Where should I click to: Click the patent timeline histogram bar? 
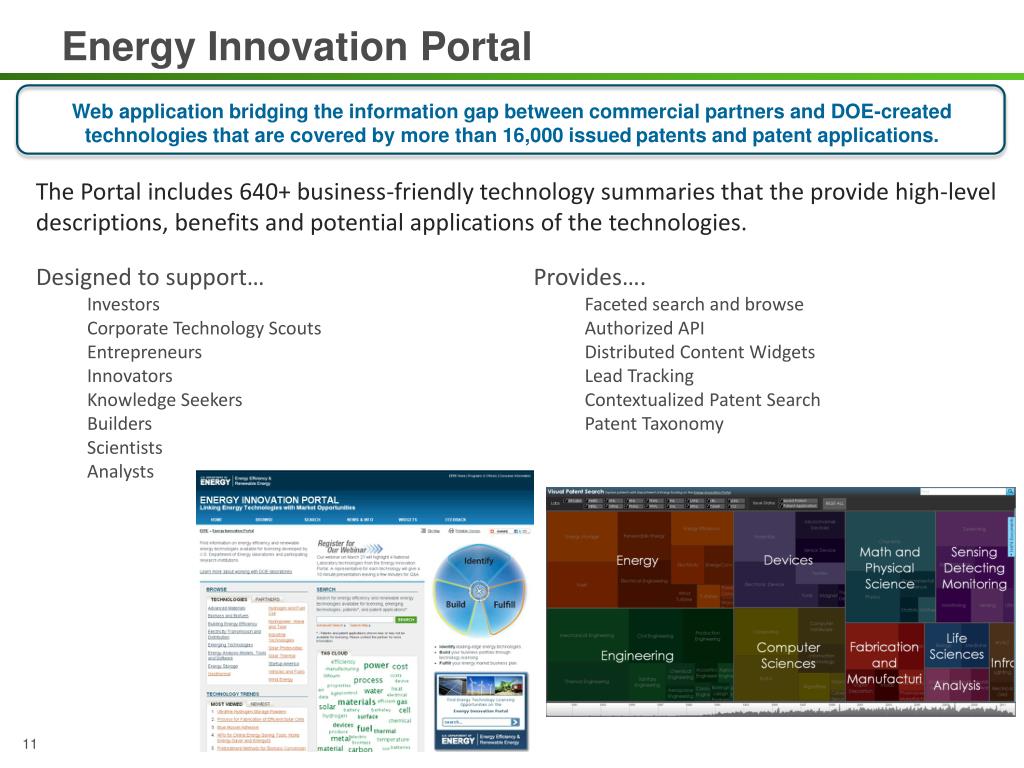tap(780, 709)
